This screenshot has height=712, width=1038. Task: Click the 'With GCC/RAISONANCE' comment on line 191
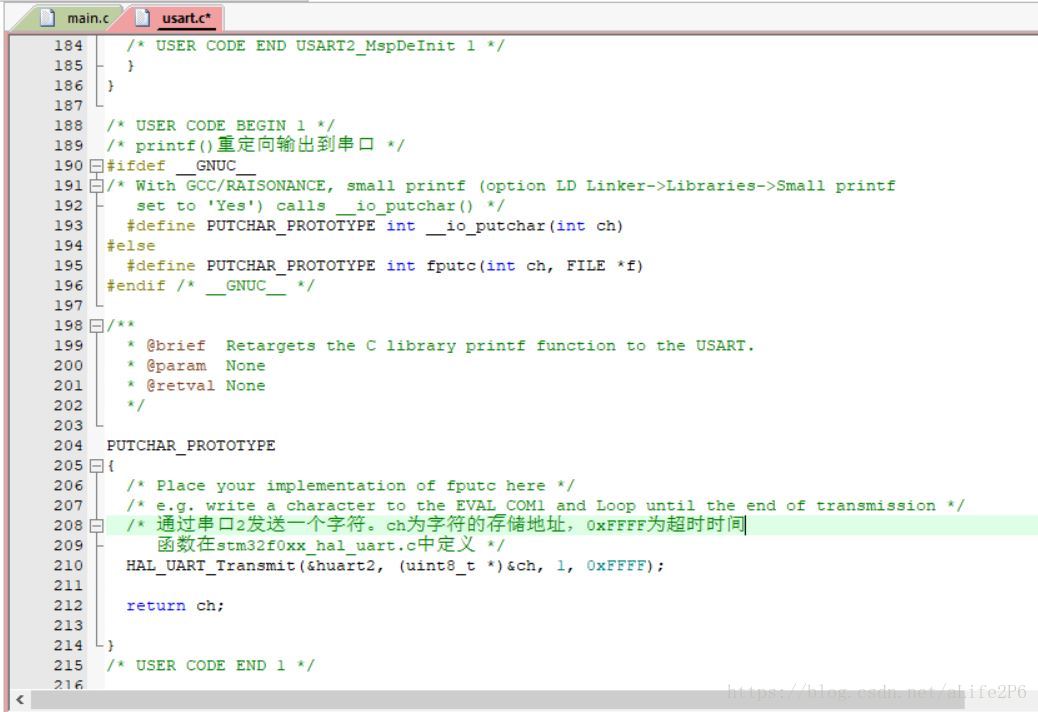(x=501, y=185)
